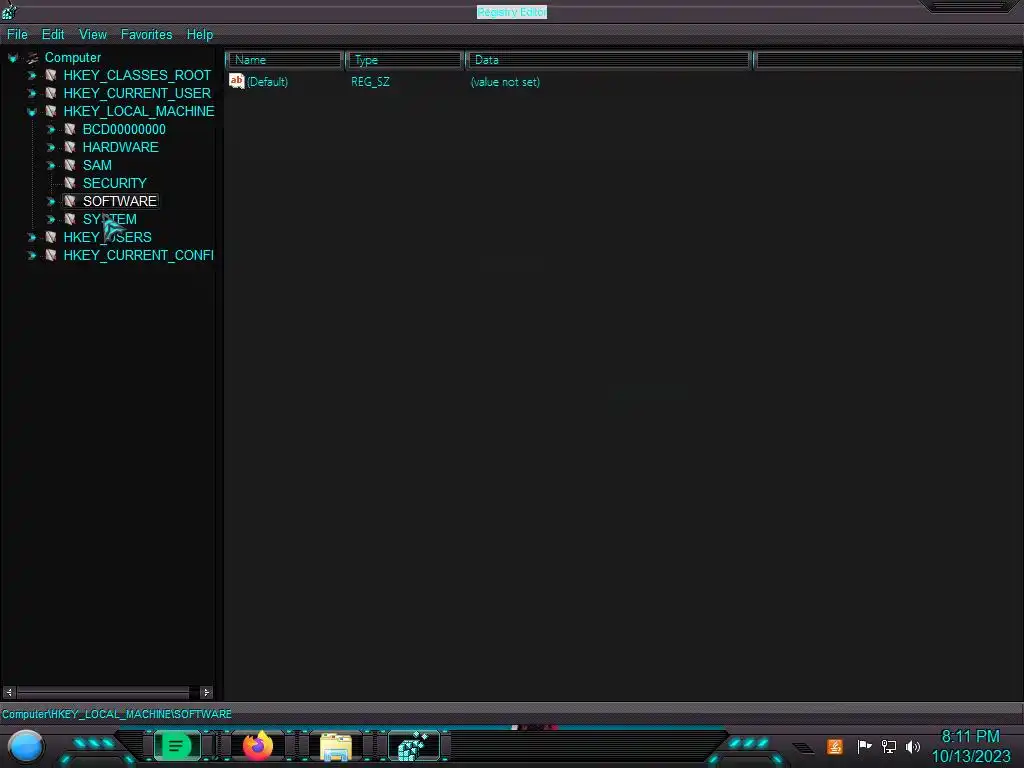Select HKEY_USERS label

108,237
